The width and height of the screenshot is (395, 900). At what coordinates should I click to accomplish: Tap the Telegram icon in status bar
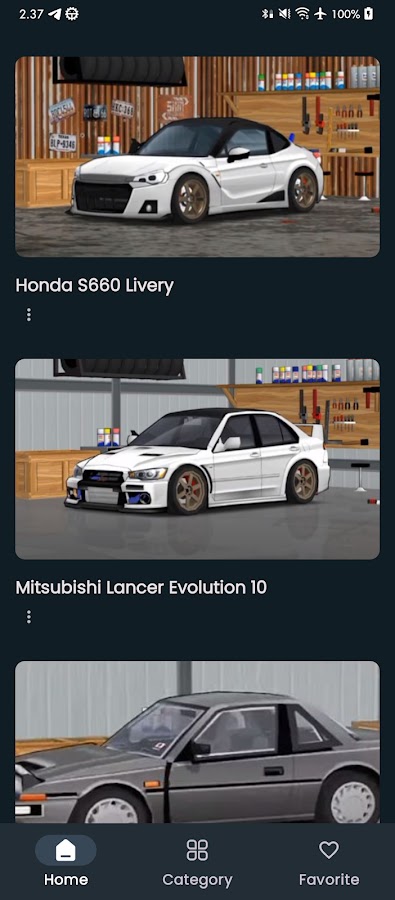click(x=55, y=14)
